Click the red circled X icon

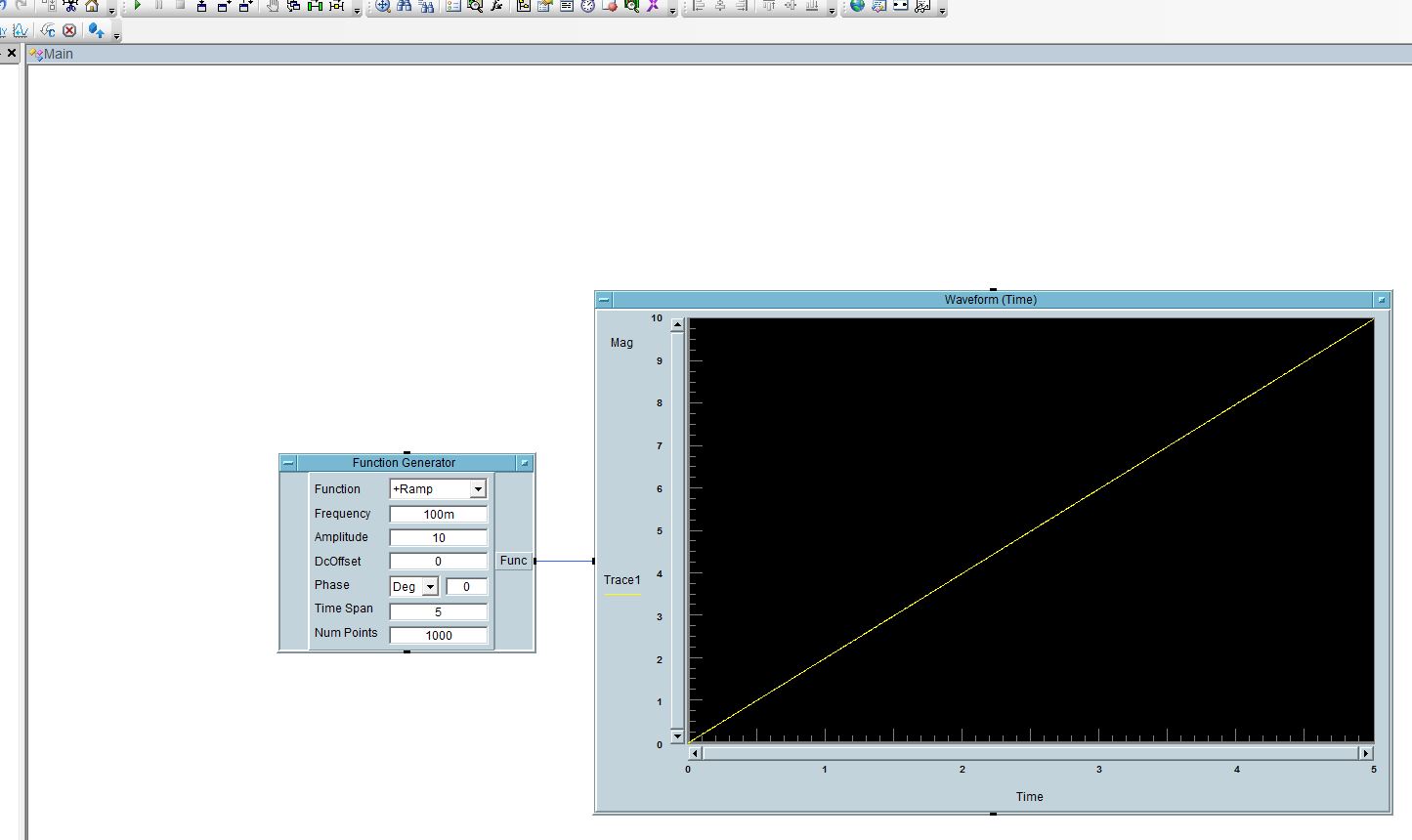tap(69, 30)
